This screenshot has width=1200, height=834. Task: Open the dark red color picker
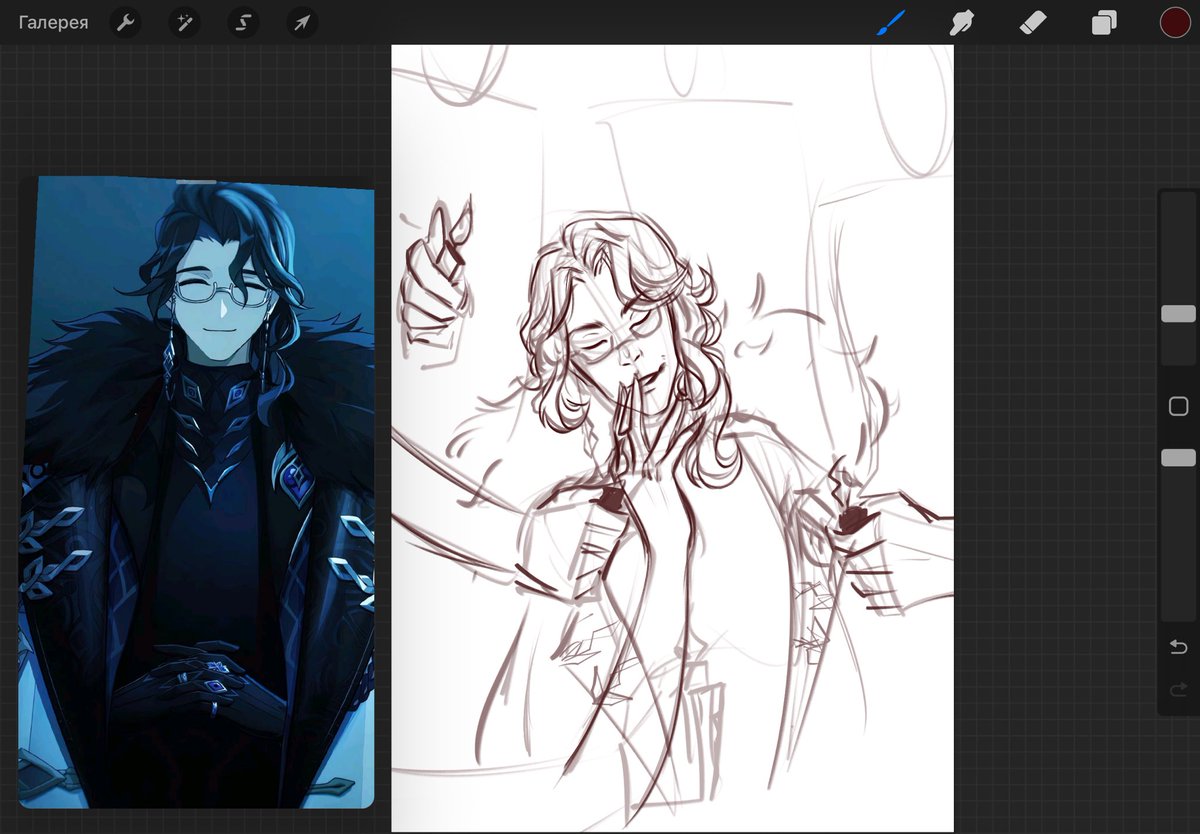pyautogui.click(x=1175, y=22)
